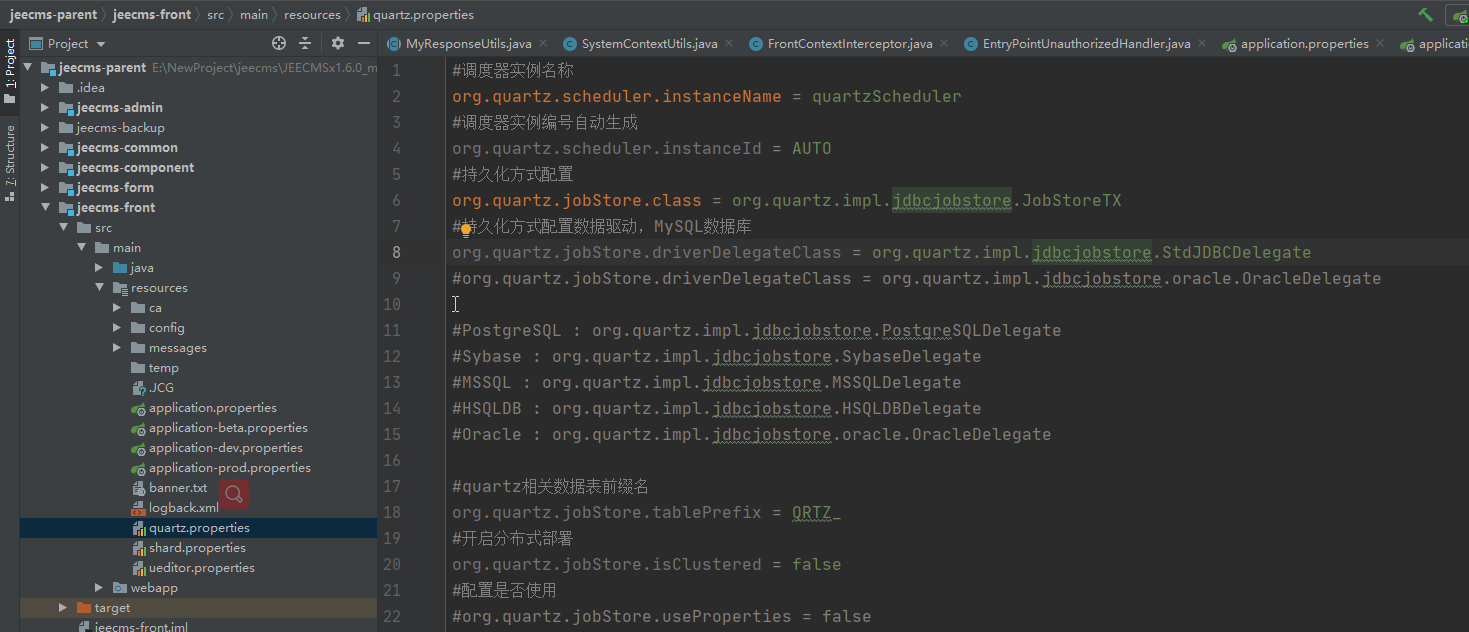
Task: Click the Build Project hammer icon
Action: [x=1425, y=15]
